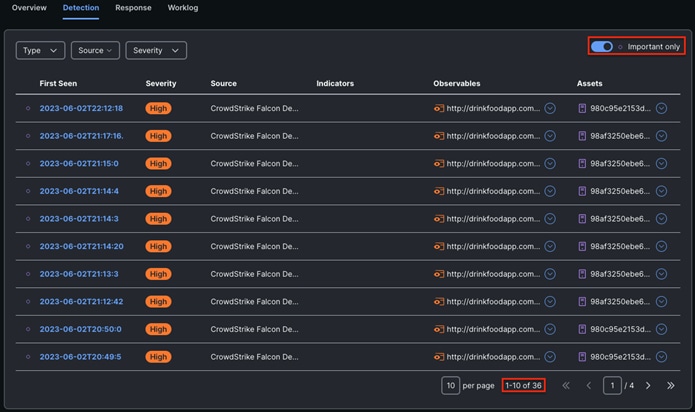Expand observables for the 21:17:16 row
Image resolution: width=695 pixels, height=412 pixels.
(550, 136)
